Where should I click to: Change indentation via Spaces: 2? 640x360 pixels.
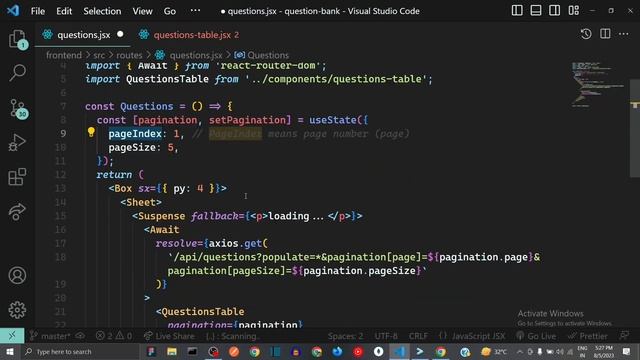[x=345, y=336]
